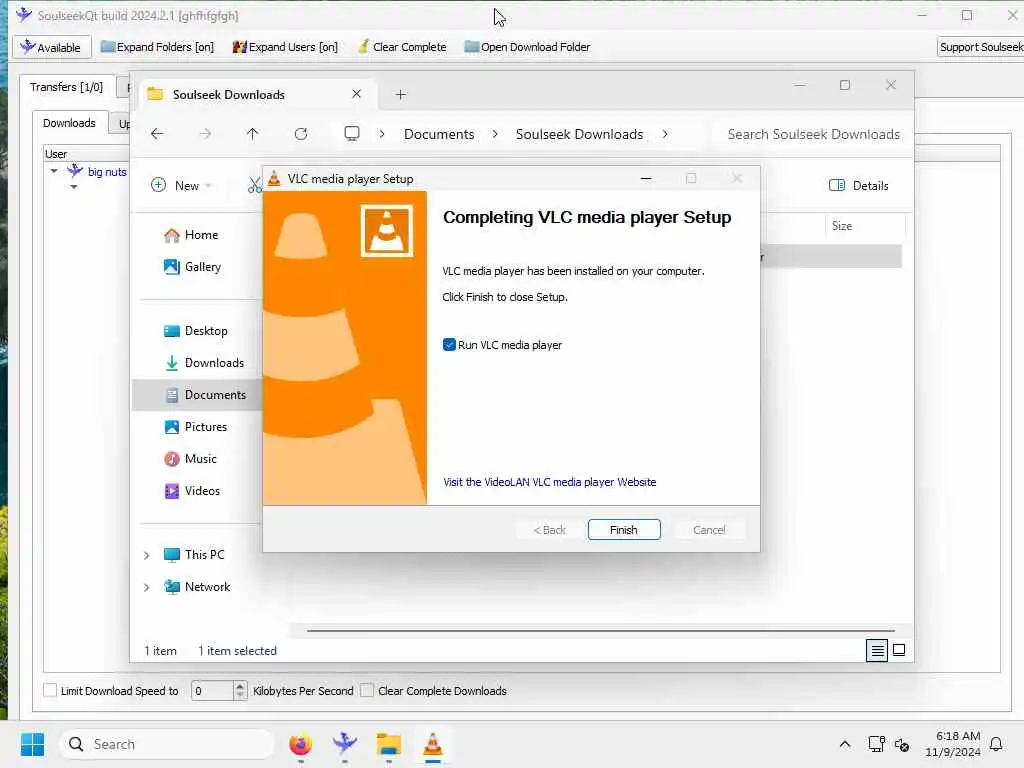Screen dimensions: 1024x768
Task: Toggle Expand Folders in Soulseek
Action: 157,47
